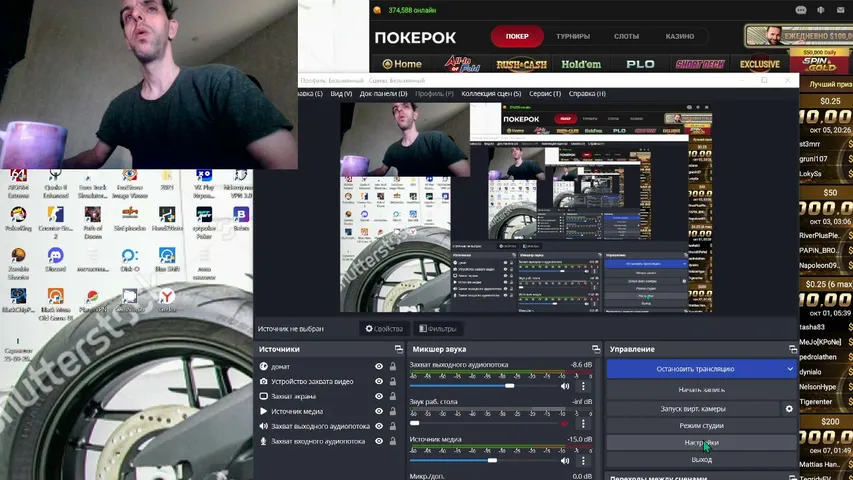Click Начать запись button
Screen dimensions: 853x480
point(701,390)
